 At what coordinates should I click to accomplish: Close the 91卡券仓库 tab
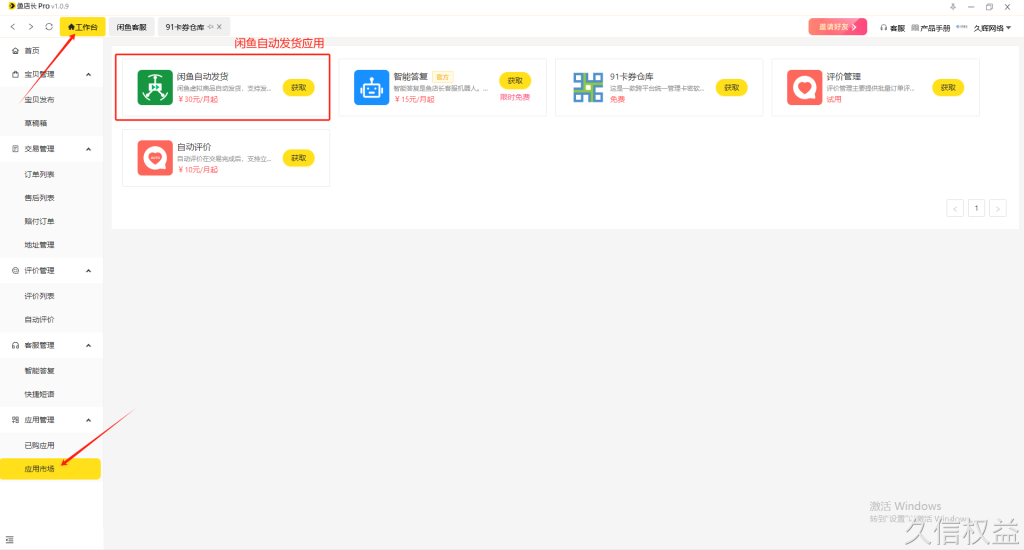(x=219, y=27)
